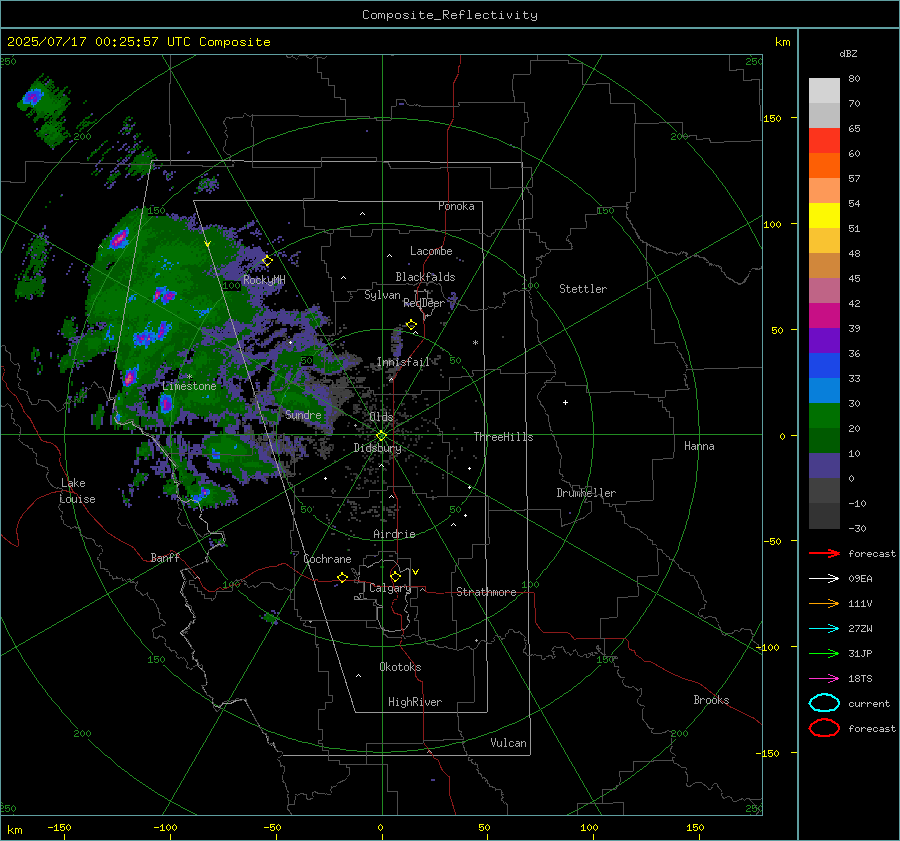Click the white 09EA arrow icon
The width and height of the screenshot is (900, 841).
tap(824, 578)
